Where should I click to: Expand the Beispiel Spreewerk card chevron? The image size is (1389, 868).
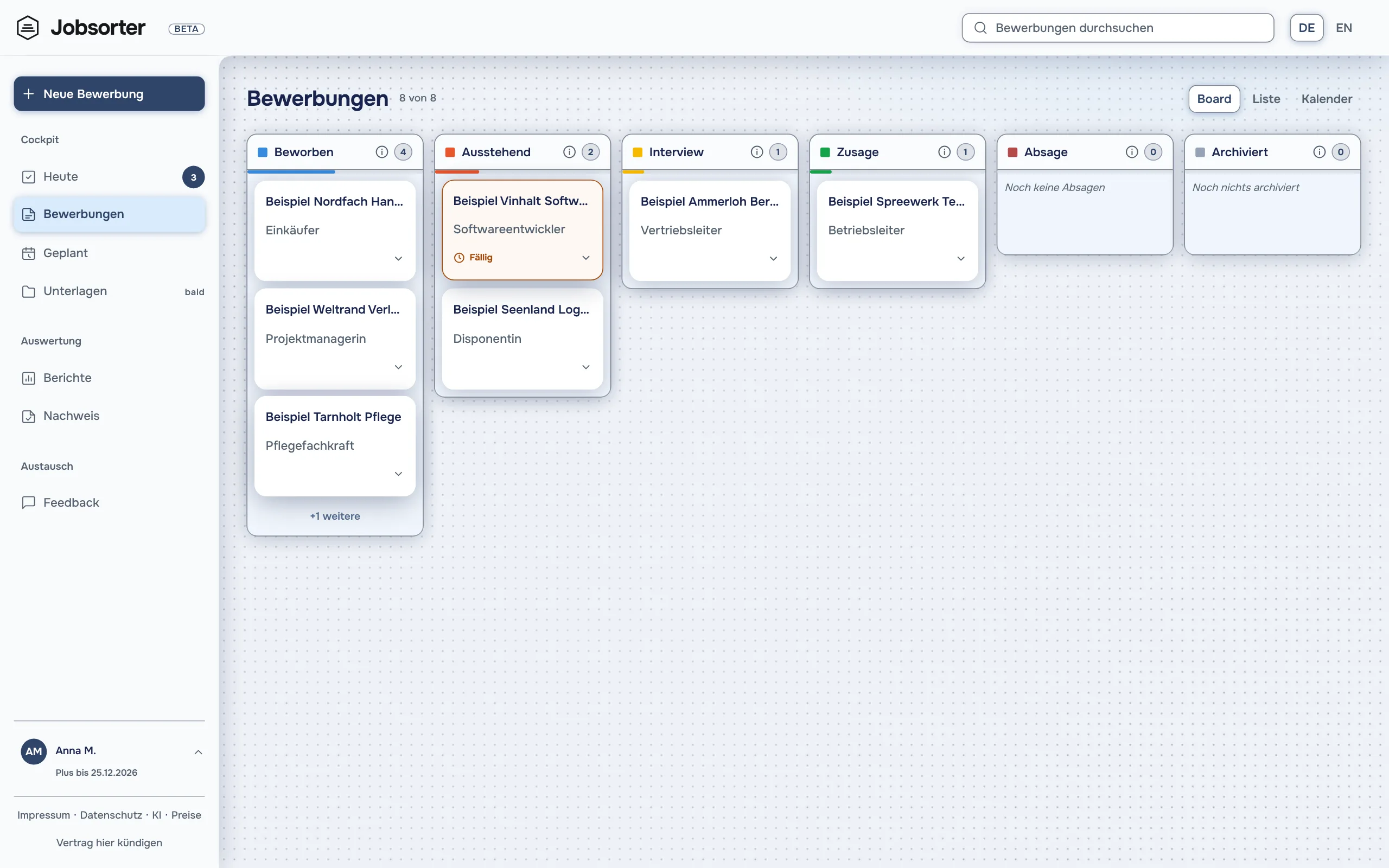click(961, 258)
